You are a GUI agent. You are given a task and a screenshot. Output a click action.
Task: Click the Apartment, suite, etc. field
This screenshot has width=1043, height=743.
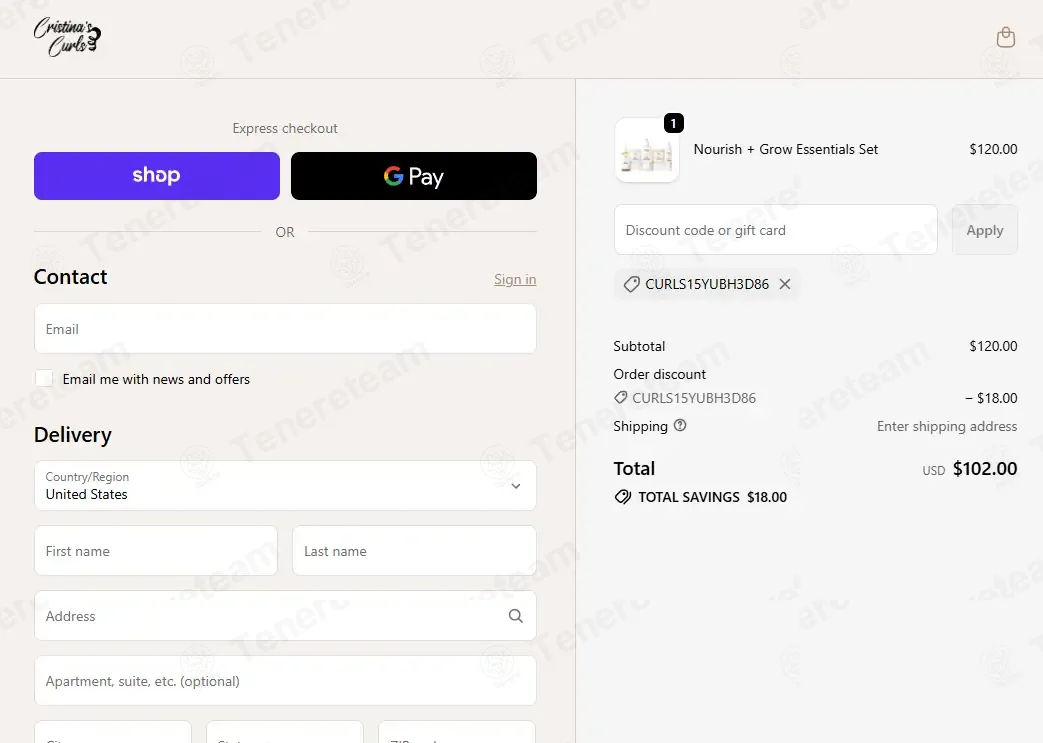point(285,680)
